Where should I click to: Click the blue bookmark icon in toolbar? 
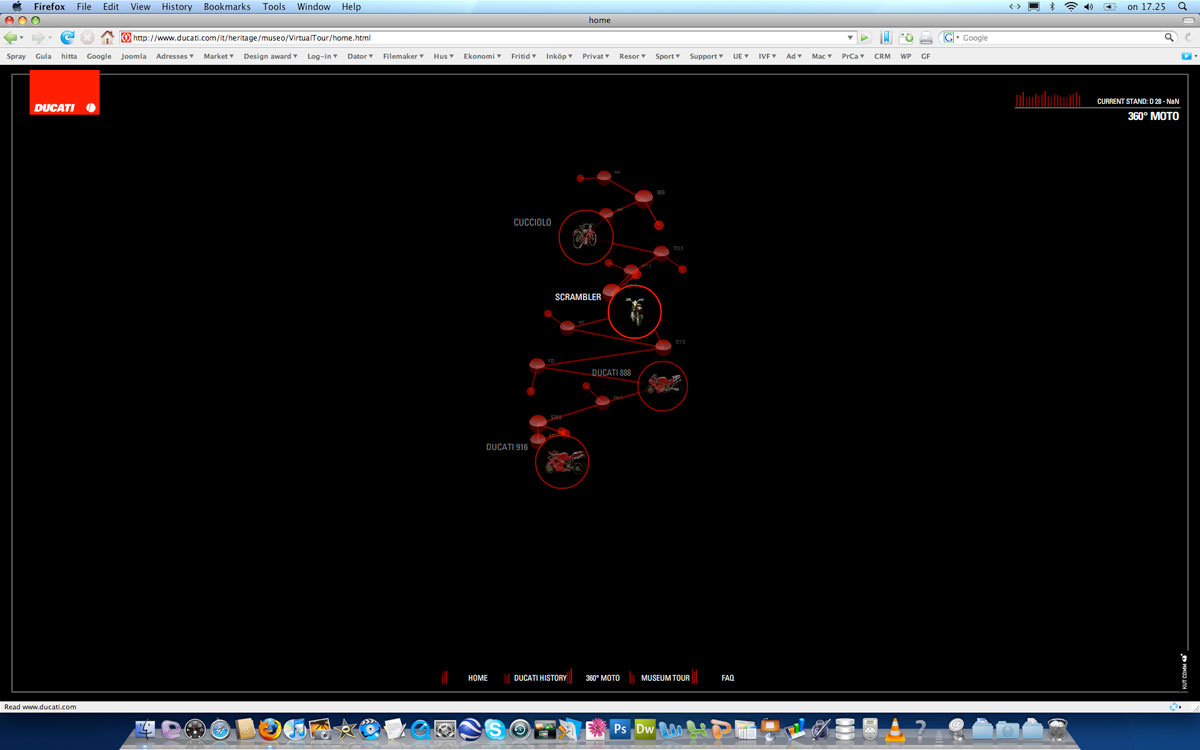coord(886,38)
